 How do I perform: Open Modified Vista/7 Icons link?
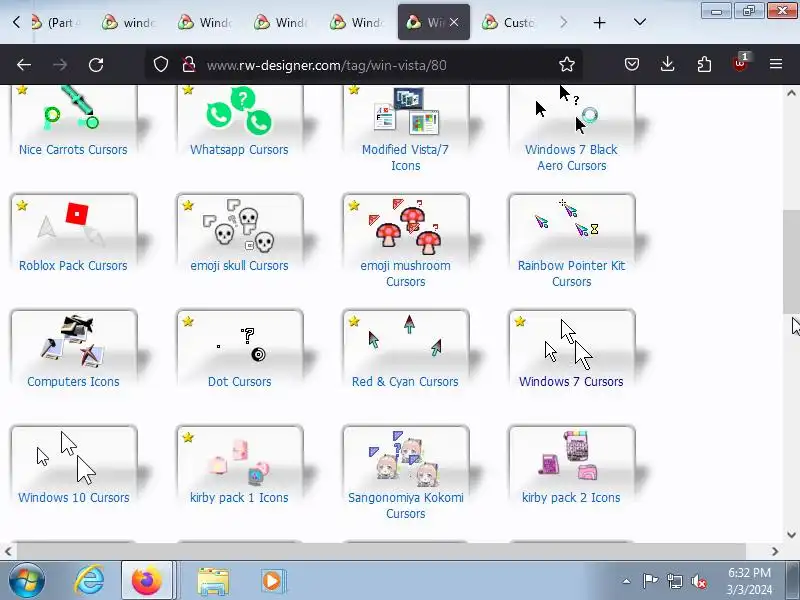(x=406, y=157)
